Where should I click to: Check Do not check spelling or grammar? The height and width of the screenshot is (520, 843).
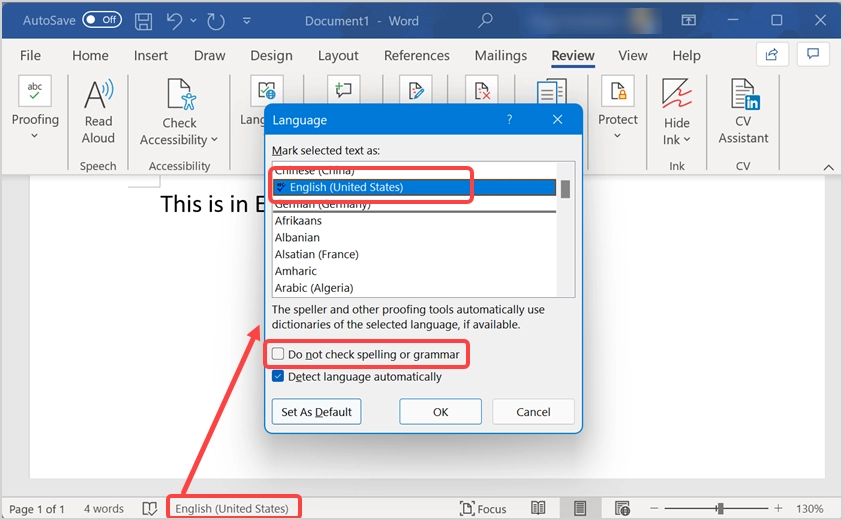[278, 354]
